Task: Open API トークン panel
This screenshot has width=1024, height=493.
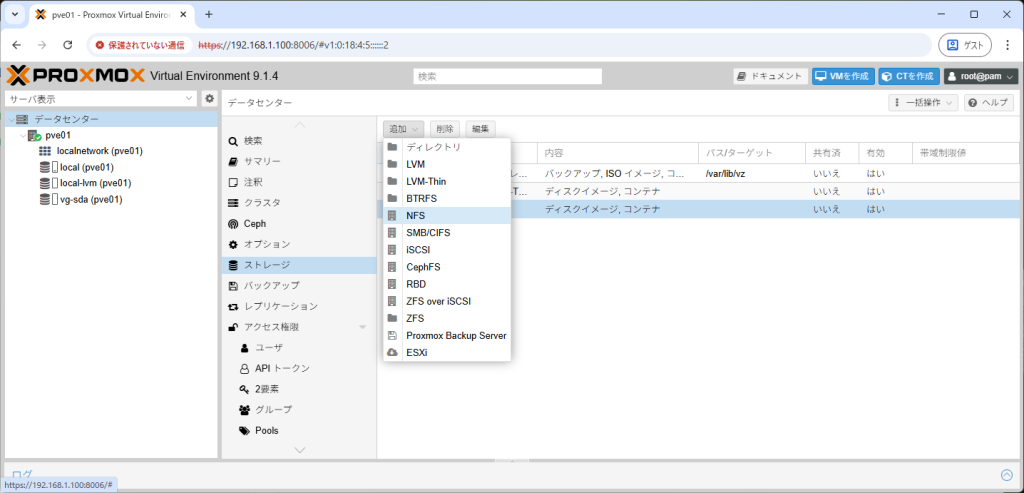Action: [x=299, y=368]
